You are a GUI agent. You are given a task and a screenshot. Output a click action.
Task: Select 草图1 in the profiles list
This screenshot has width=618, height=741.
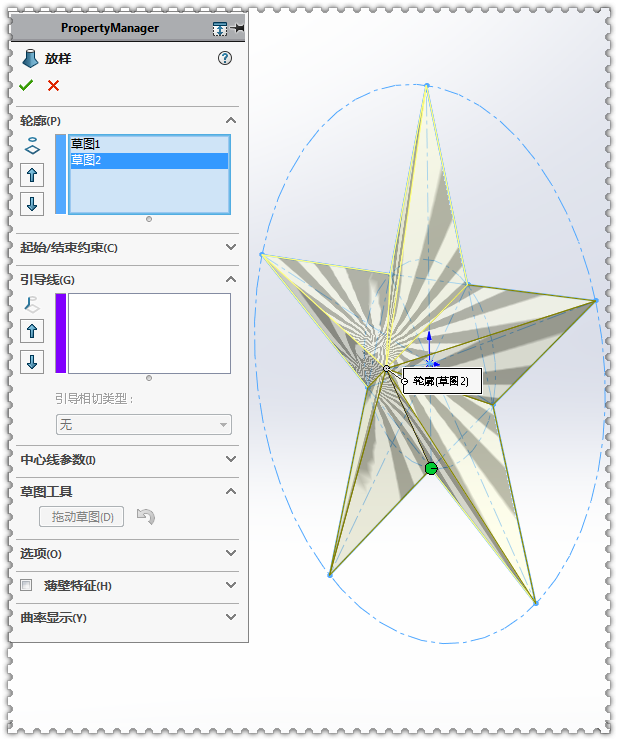coord(149,144)
